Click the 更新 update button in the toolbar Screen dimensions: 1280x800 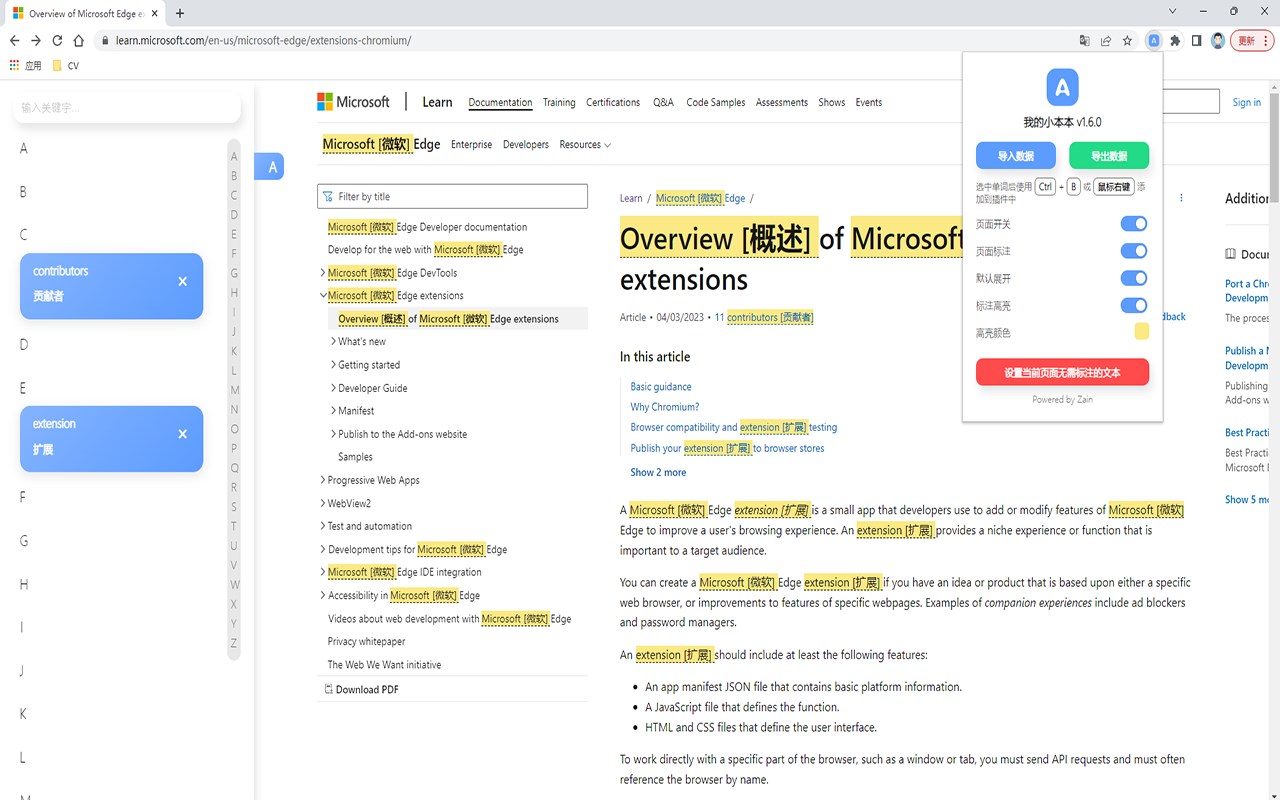pyautogui.click(x=1251, y=41)
